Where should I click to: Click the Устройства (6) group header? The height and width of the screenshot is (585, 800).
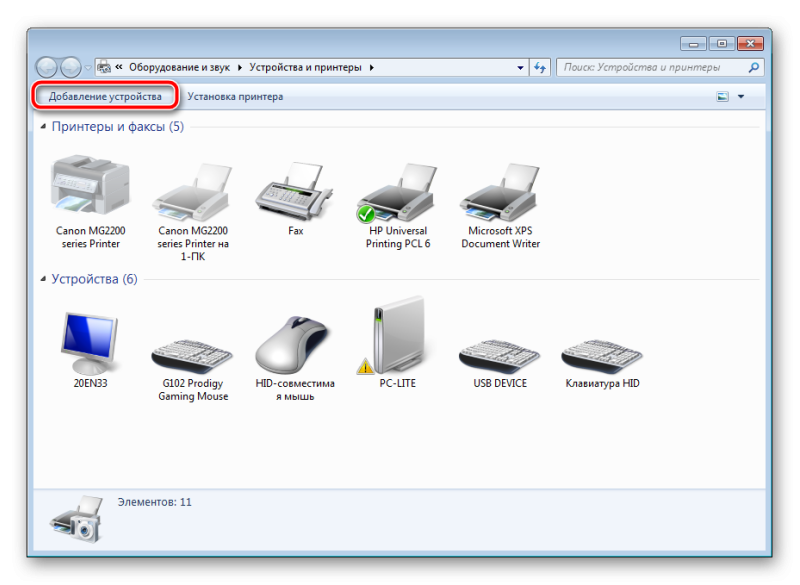94,279
